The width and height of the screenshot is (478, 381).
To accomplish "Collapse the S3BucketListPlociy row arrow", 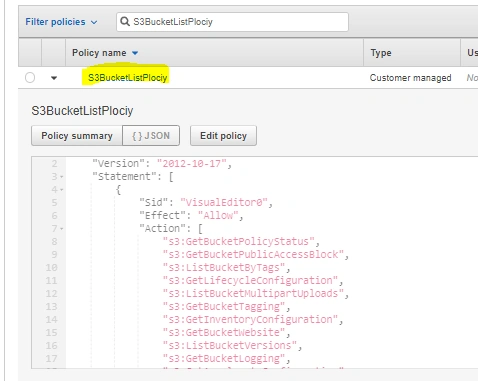I will point(54,78).
